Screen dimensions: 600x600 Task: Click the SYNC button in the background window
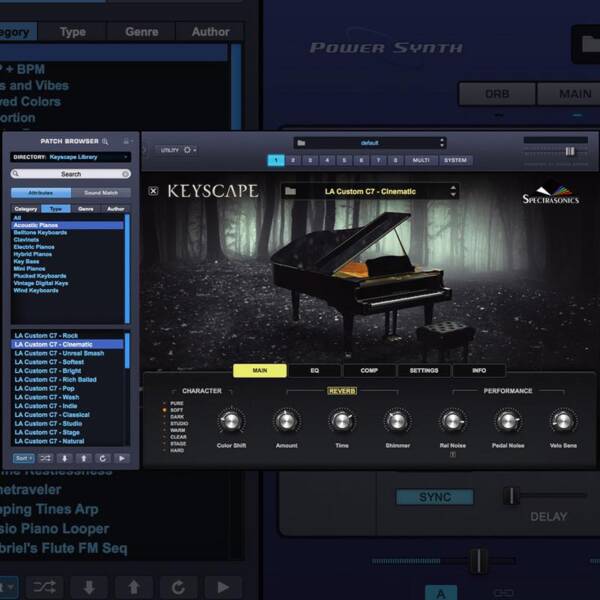435,497
